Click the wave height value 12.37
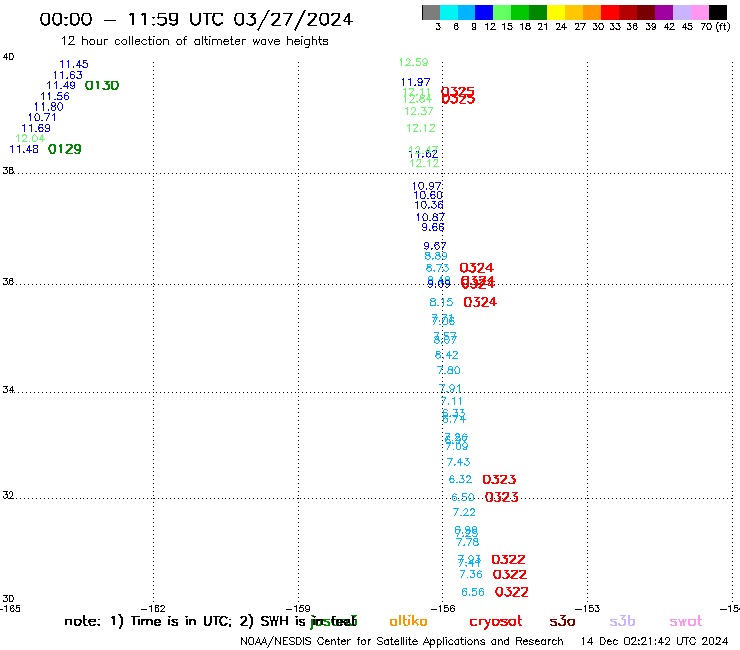Image resolution: width=740 pixels, height=650 pixels. pyautogui.click(x=419, y=111)
